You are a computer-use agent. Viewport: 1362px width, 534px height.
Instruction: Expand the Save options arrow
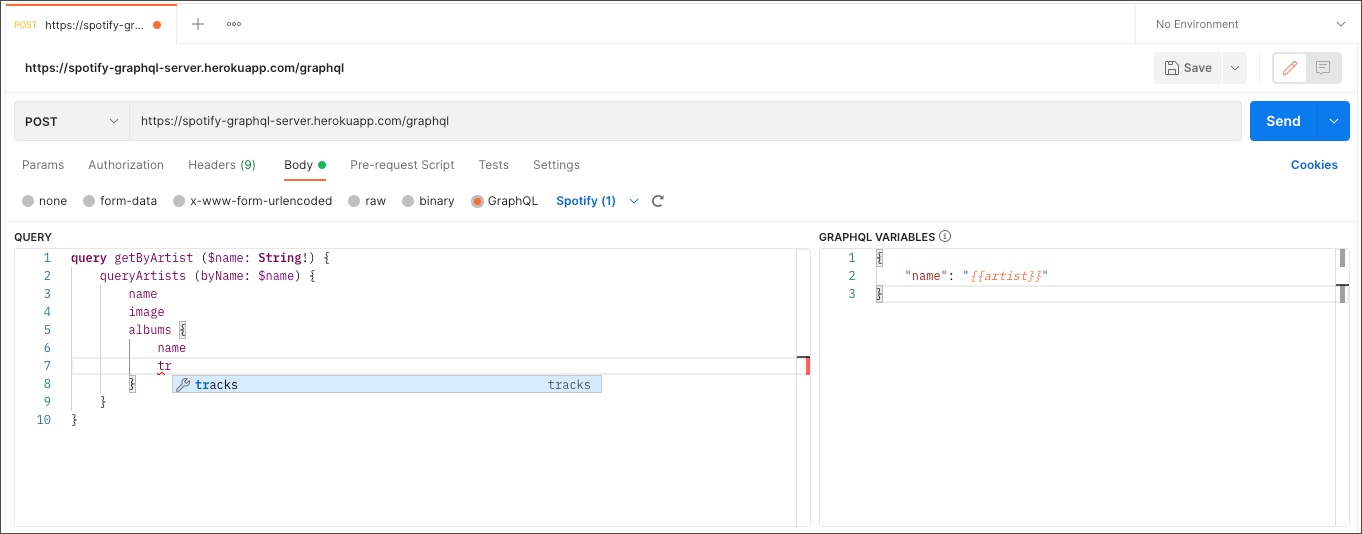point(1235,68)
